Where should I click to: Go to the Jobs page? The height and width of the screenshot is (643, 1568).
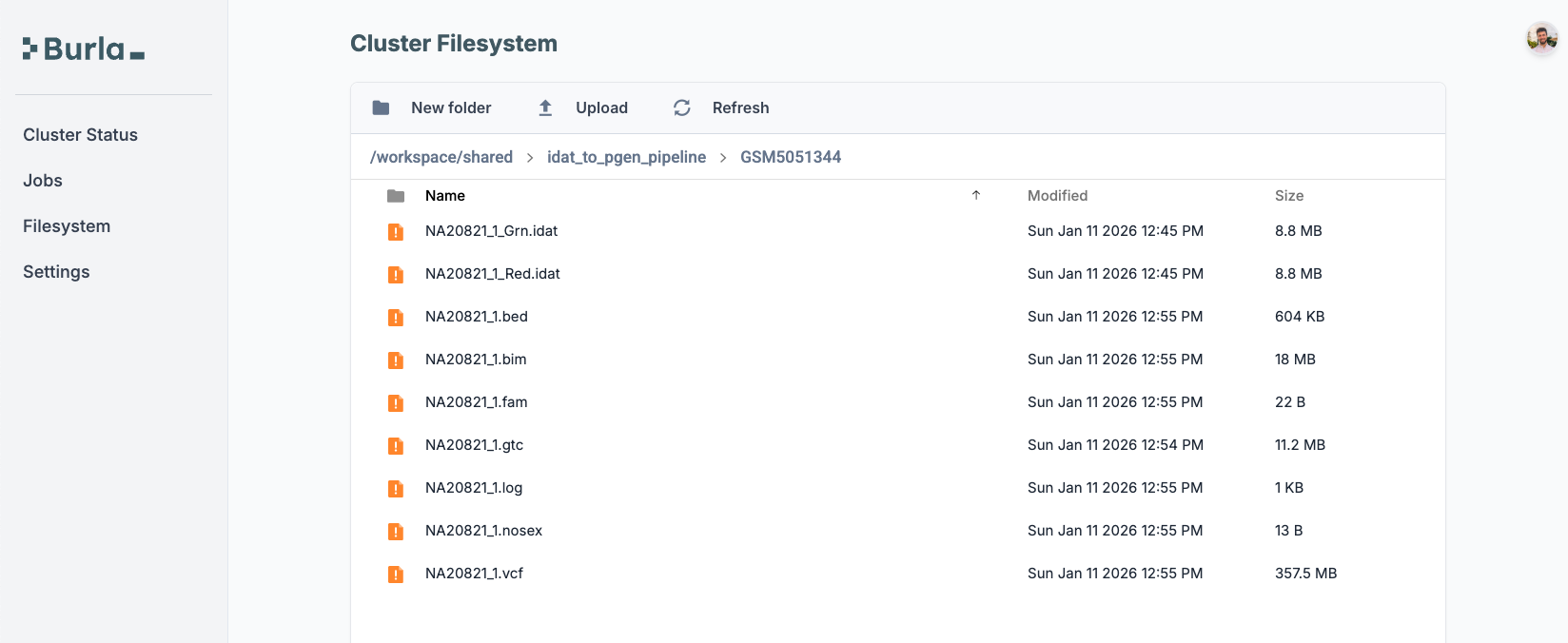43,181
